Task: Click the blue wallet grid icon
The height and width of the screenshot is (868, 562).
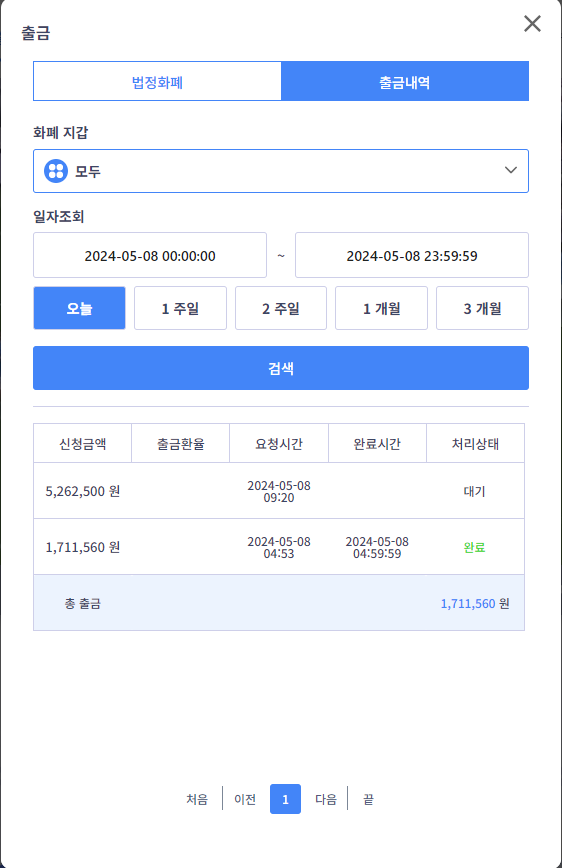Action: [56, 171]
